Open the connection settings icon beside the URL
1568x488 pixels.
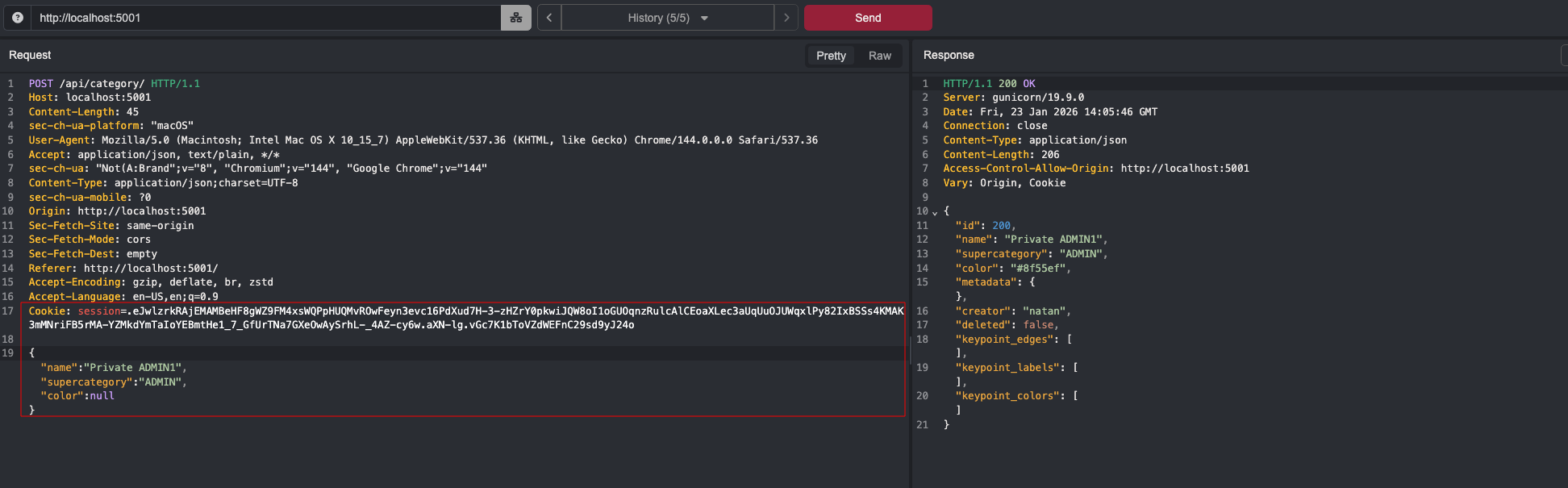click(x=516, y=18)
